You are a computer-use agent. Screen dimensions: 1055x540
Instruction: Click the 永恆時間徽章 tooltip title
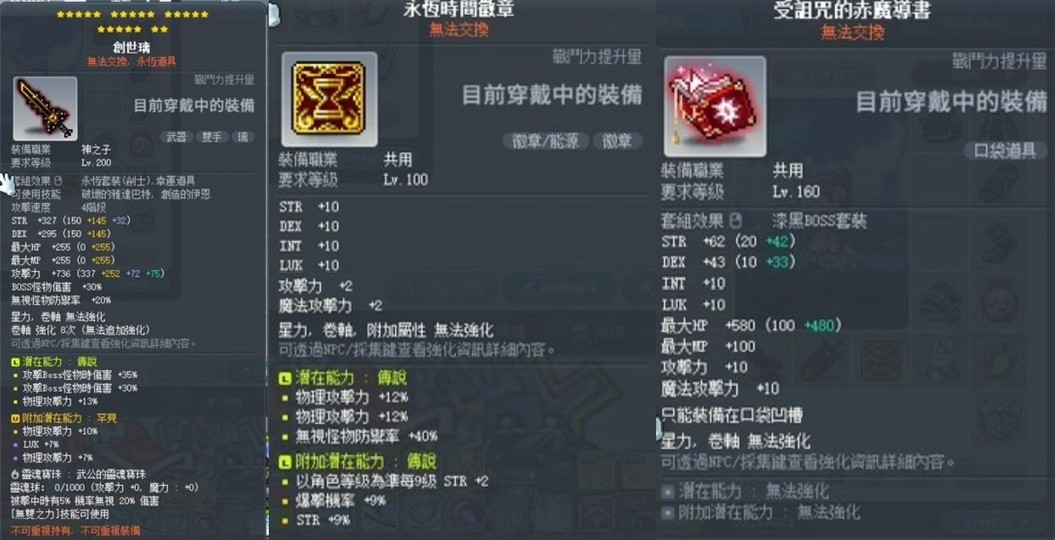coord(459,9)
